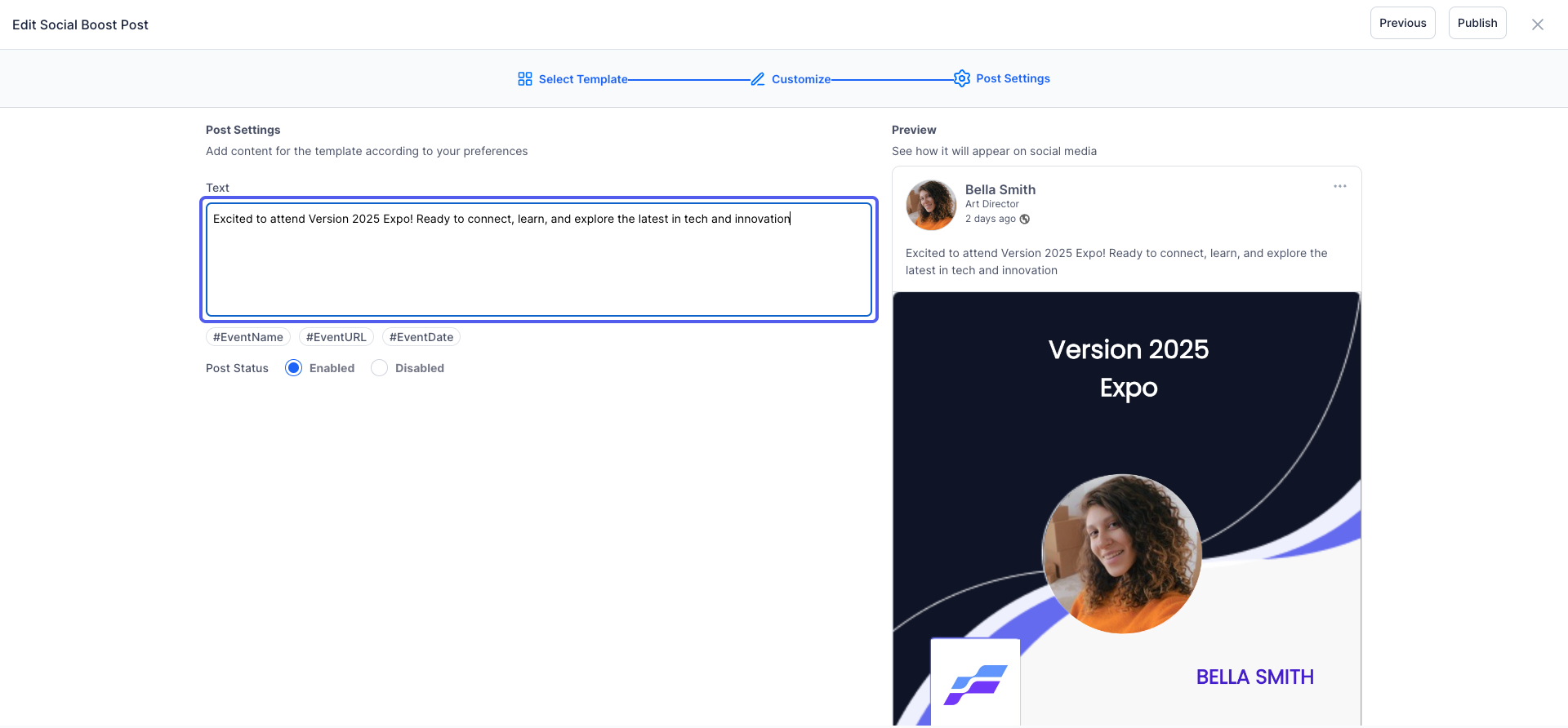Select the Enabled post status radio button
1568x728 pixels.
click(294, 368)
